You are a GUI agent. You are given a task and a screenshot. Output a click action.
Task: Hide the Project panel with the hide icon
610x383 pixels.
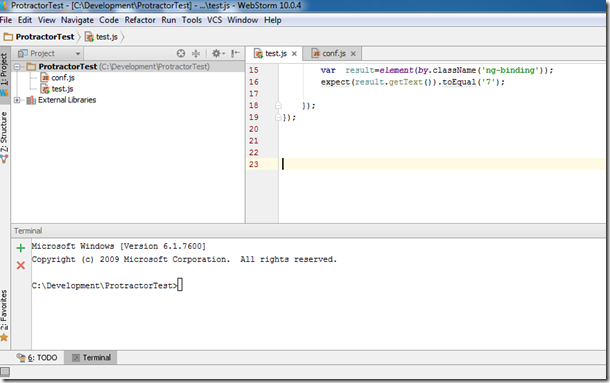(x=235, y=53)
